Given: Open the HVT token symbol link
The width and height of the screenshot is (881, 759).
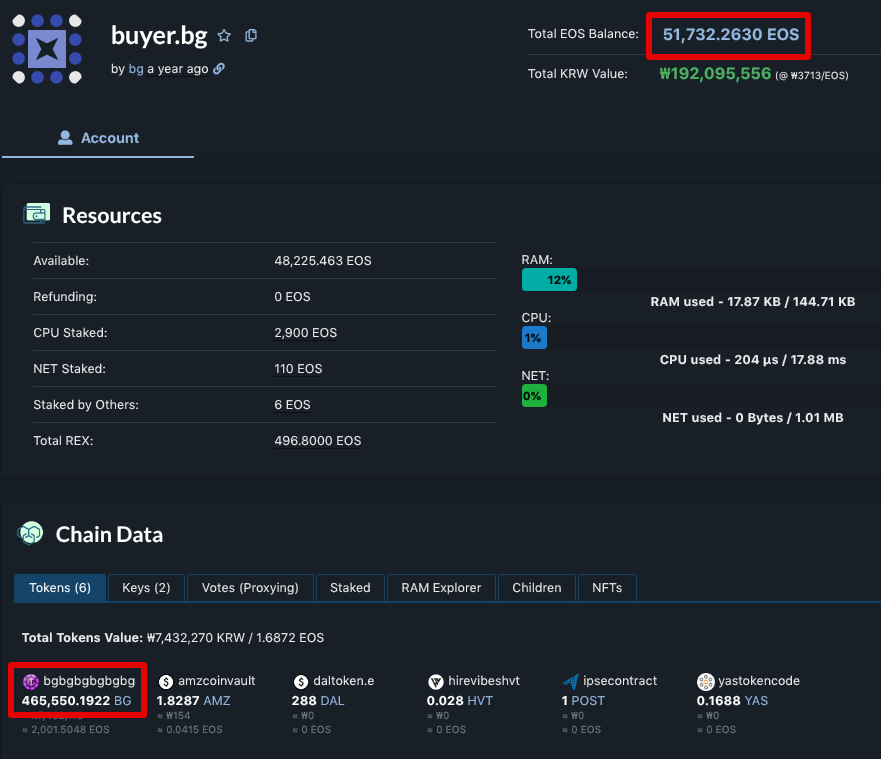Looking at the screenshot, I should (480, 701).
